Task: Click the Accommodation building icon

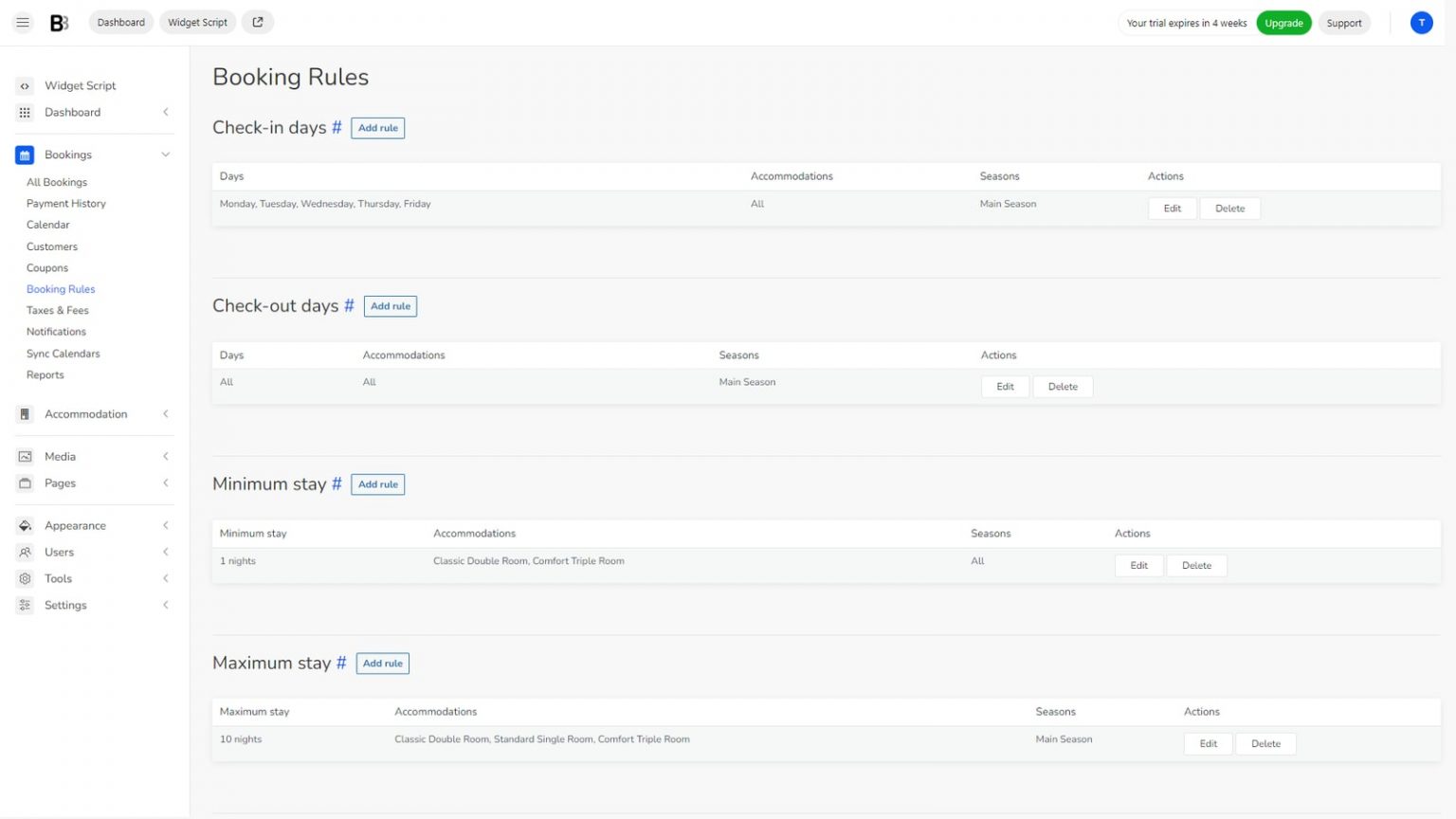Action: 24,413
